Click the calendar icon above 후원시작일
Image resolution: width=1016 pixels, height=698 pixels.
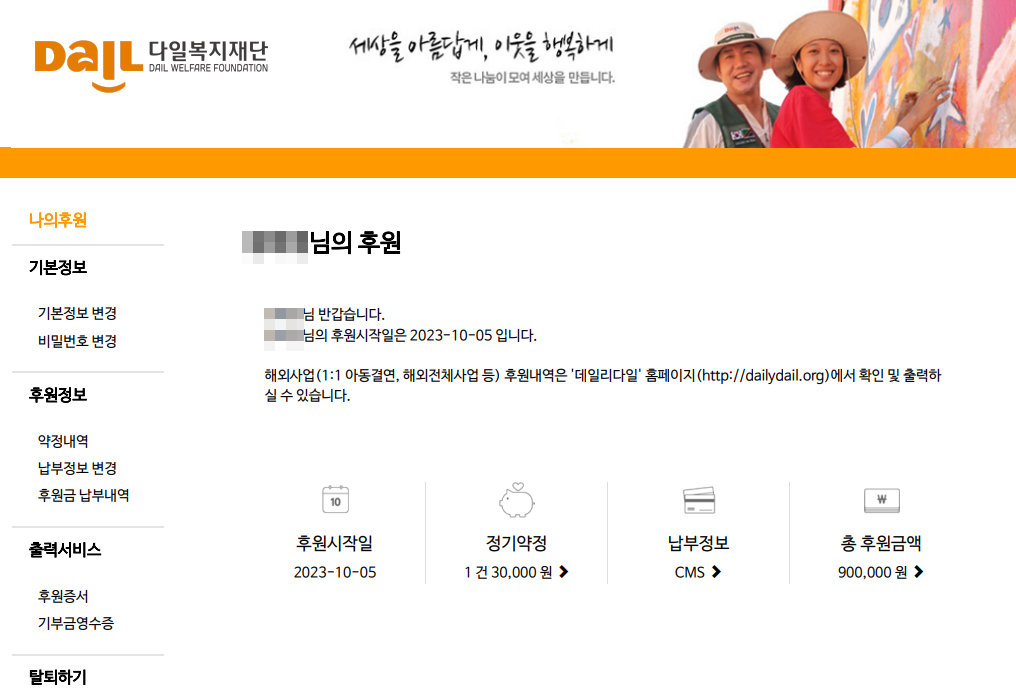(x=335, y=499)
